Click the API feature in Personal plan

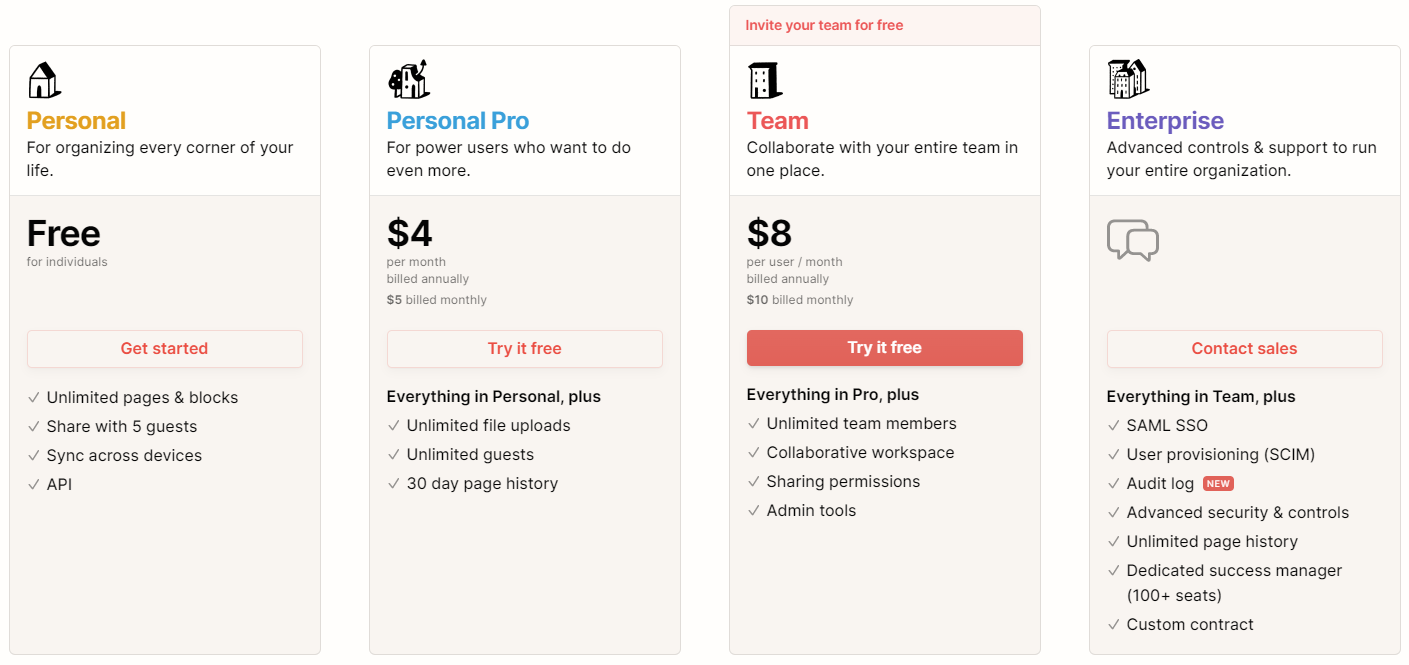(x=59, y=485)
